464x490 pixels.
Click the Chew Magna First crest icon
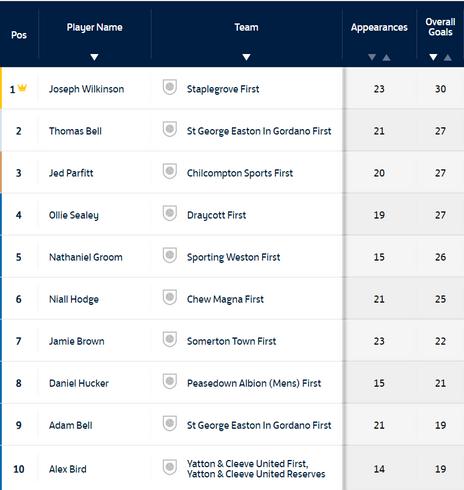tap(170, 297)
